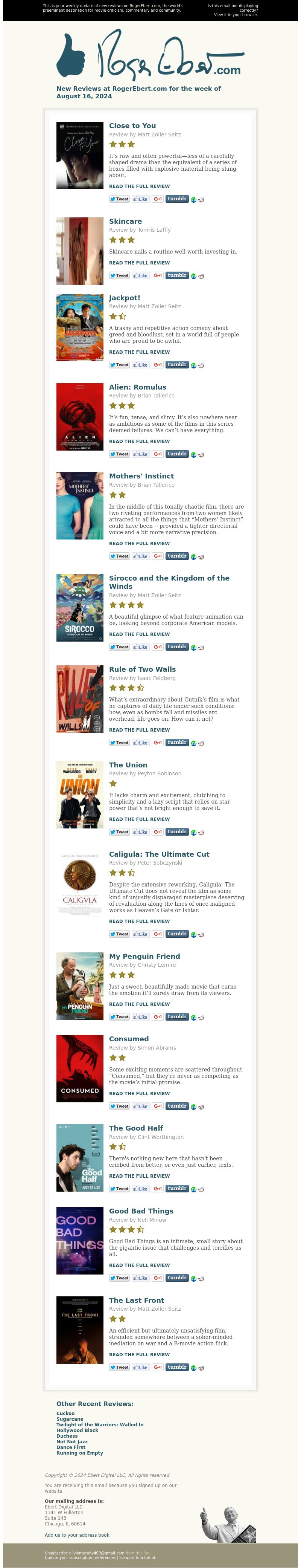Open The Good Half title link
Screen dimensions: 301x1568
pyautogui.click(x=135, y=1128)
